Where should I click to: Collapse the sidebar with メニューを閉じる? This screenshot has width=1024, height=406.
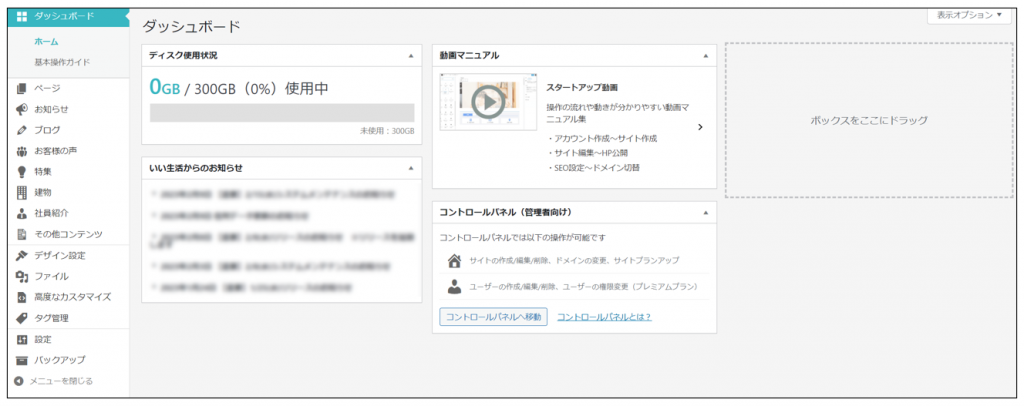click(55, 381)
